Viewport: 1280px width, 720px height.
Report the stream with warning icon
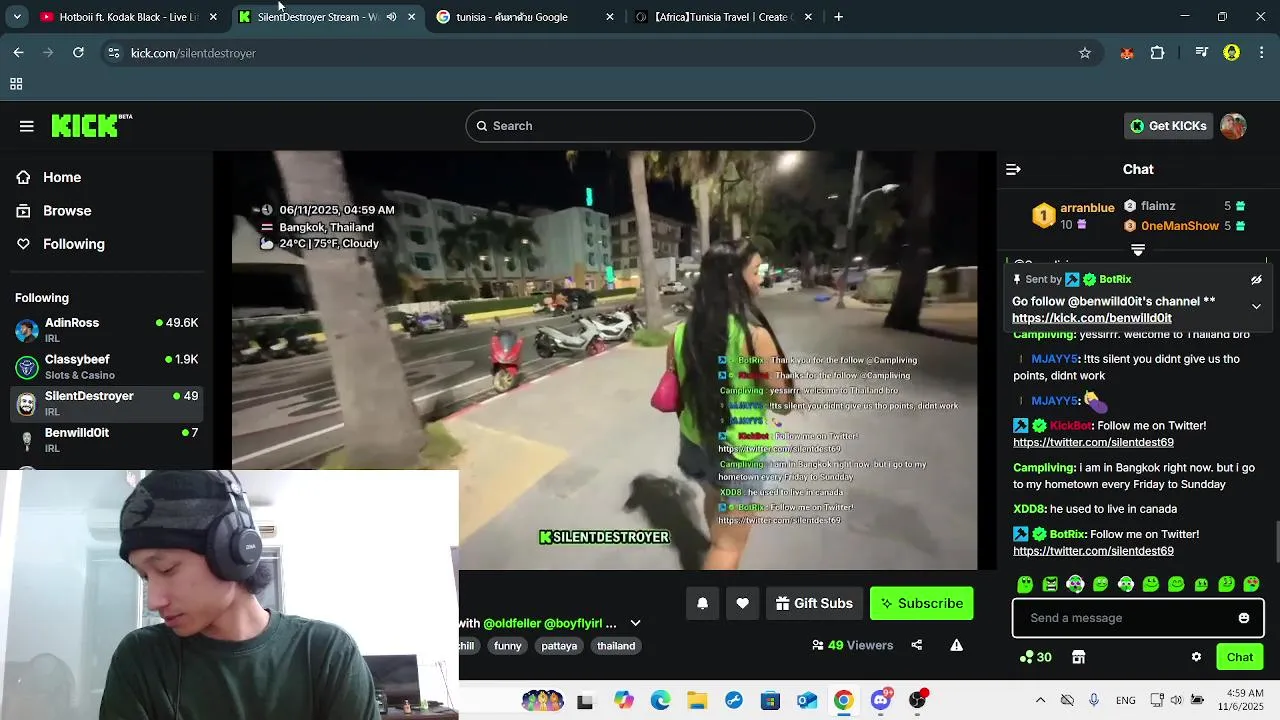click(957, 645)
